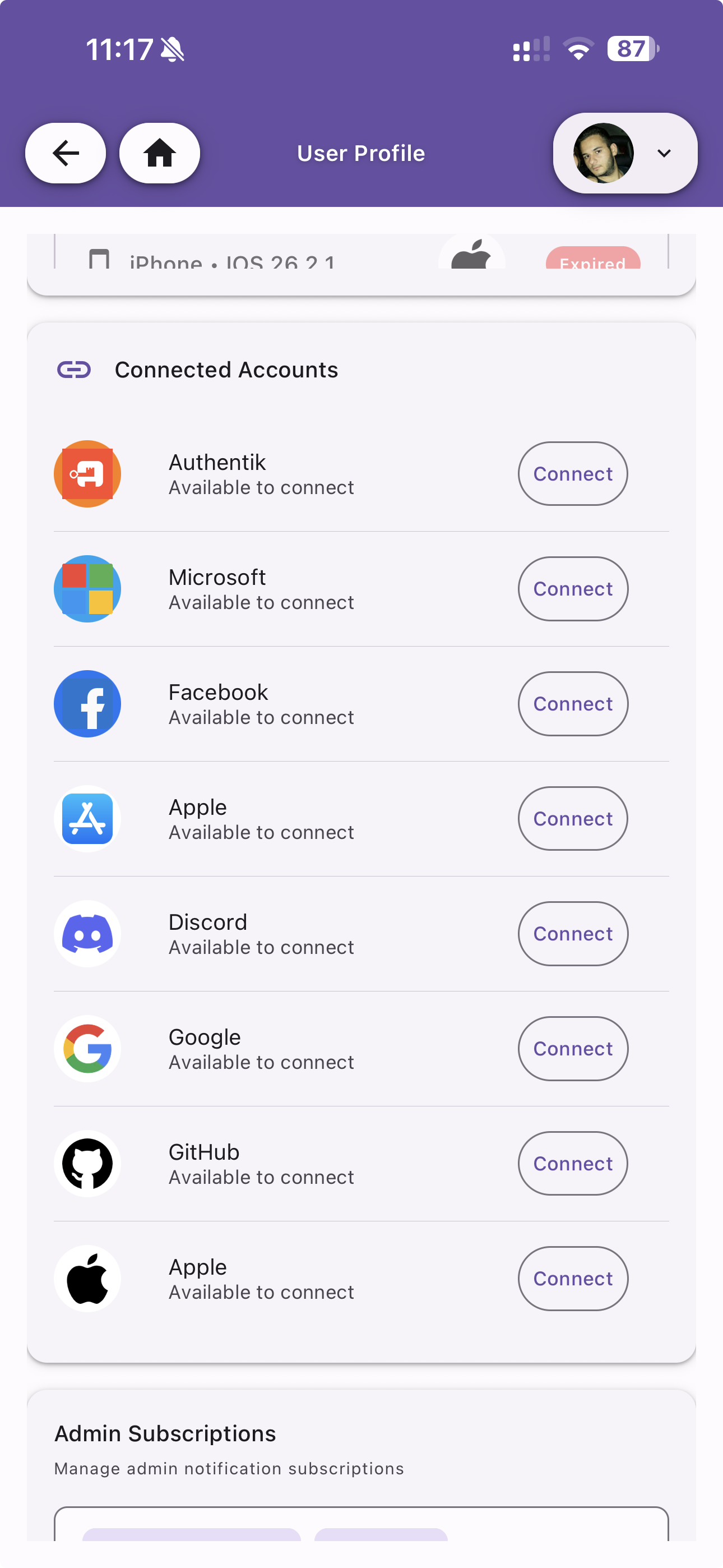Connect Apple account with black Apple logo
This screenshot has width=723, height=1568.
pyautogui.click(x=573, y=1278)
